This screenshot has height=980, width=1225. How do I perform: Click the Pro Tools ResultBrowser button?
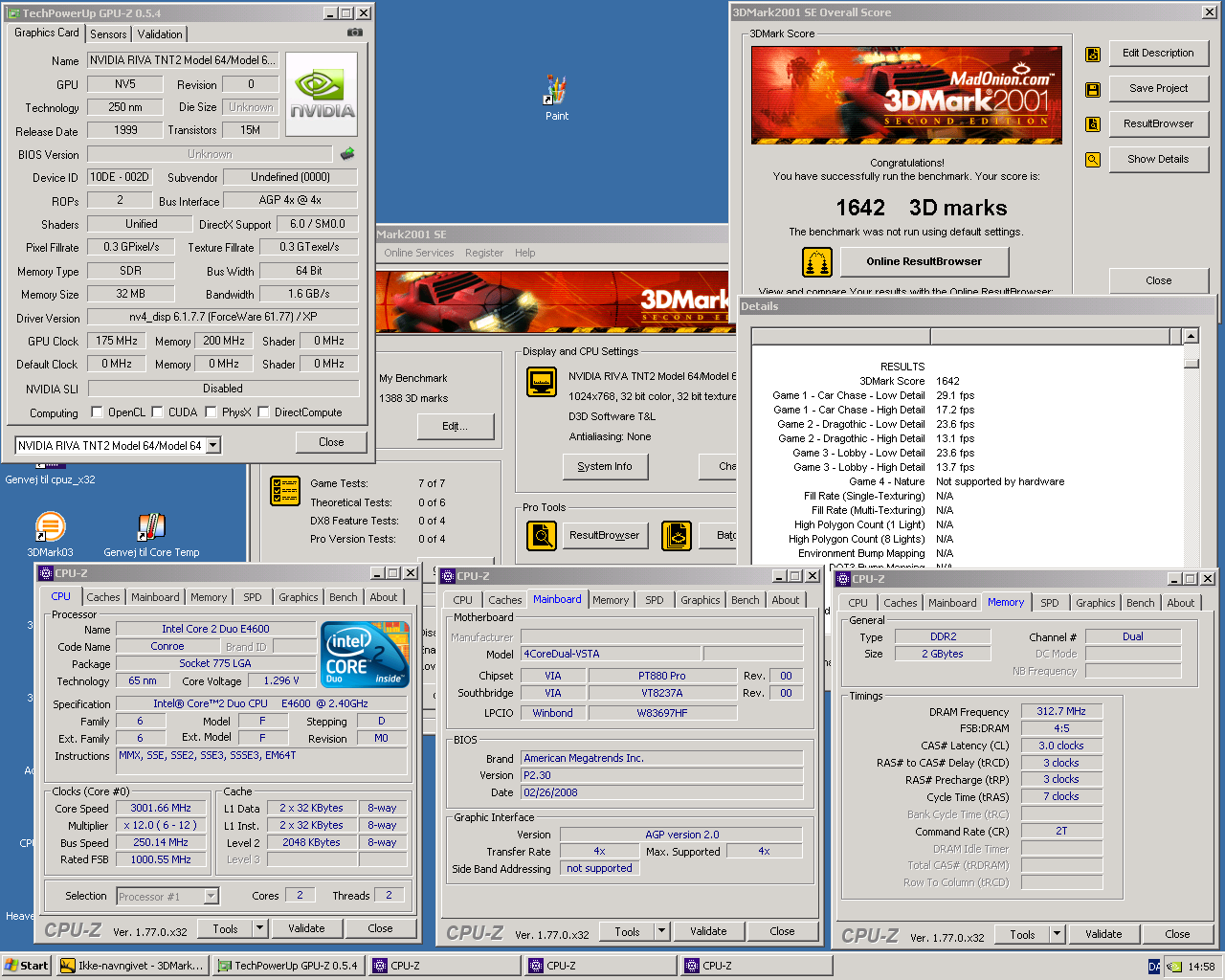(605, 535)
